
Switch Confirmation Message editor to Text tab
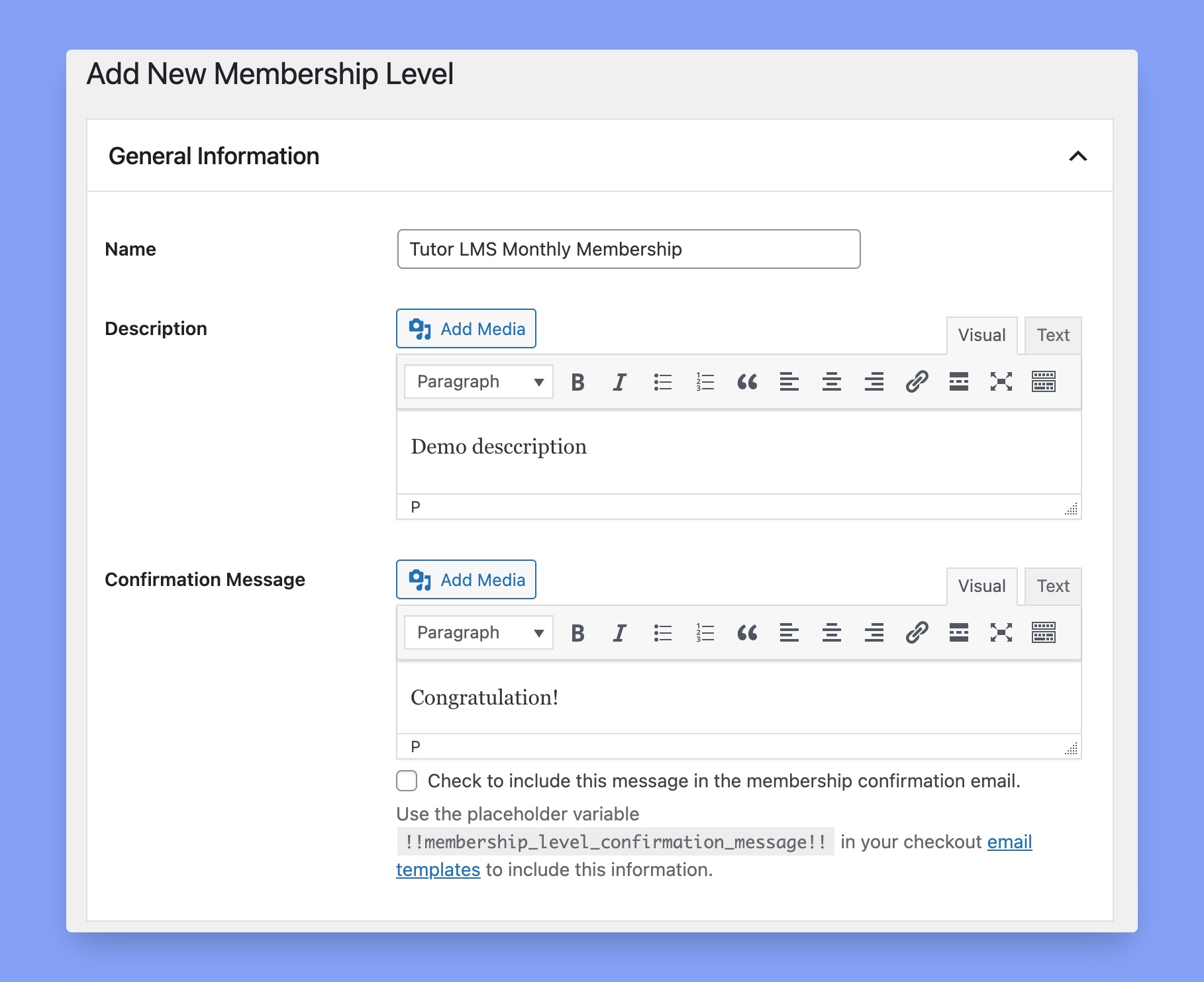1053,586
